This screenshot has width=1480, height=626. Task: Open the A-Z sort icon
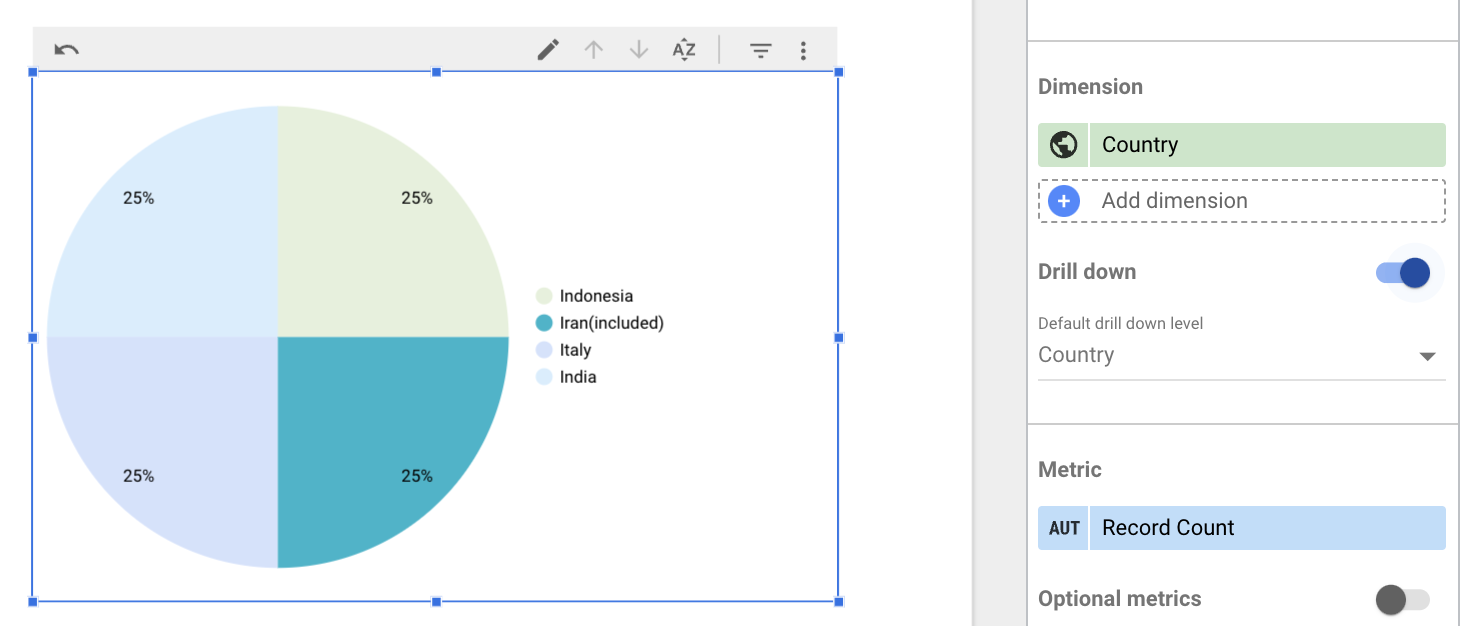click(684, 50)
